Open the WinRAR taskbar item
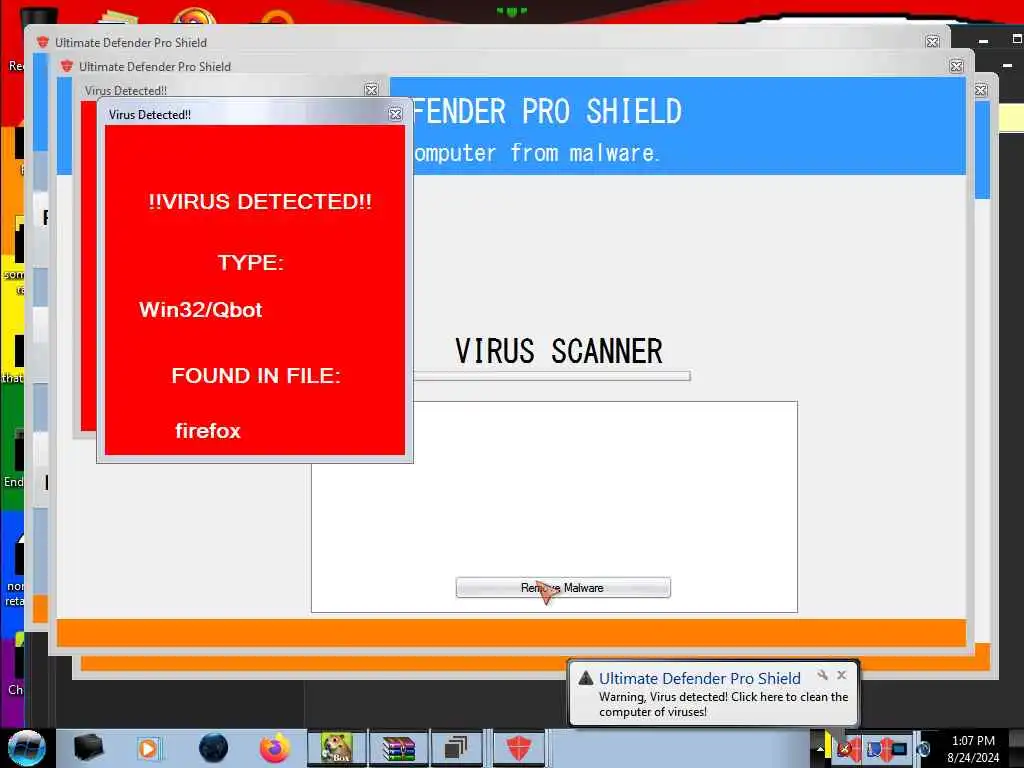The width and height of the screenshot is (1024, 768). click(x=398, y=748)
